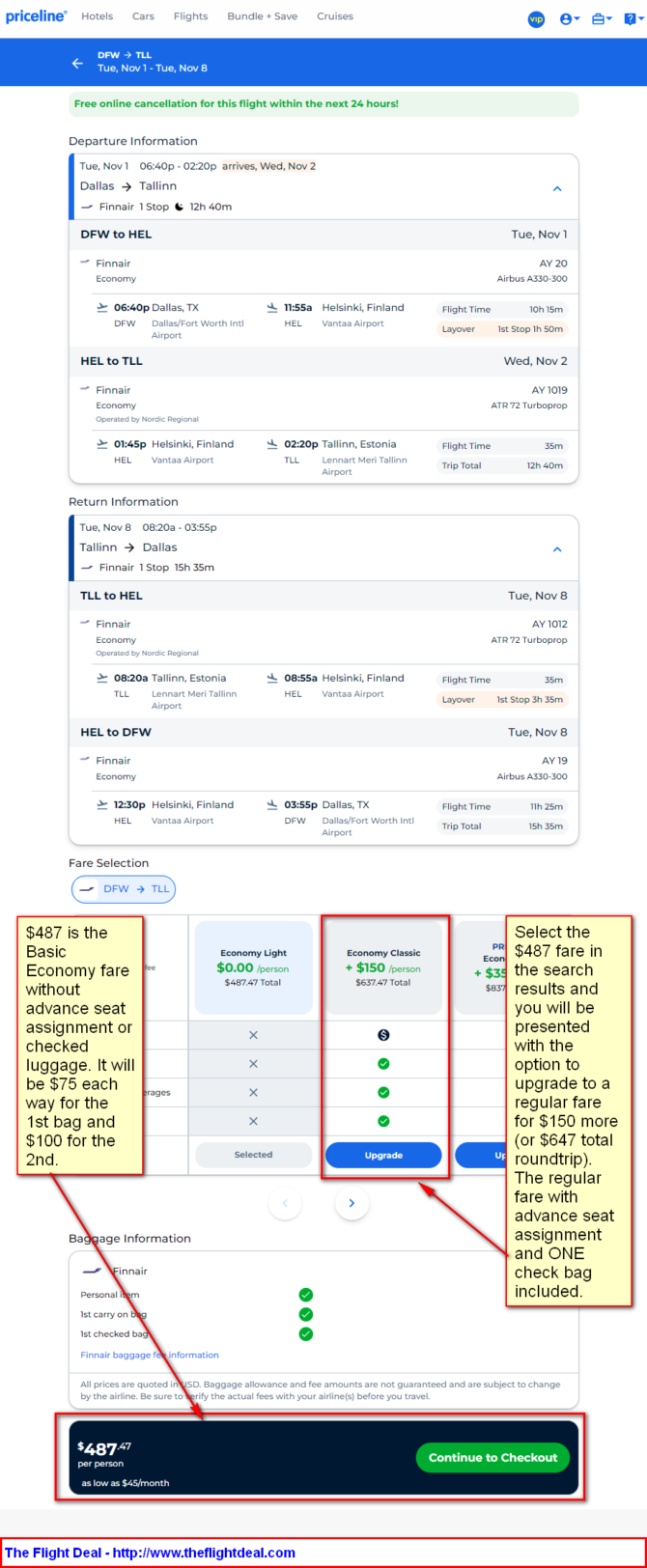The height and width of the screenshot is (1568, 647).
Task: Collapse the Return Information flight card
Action: click(x=557, y=549)
